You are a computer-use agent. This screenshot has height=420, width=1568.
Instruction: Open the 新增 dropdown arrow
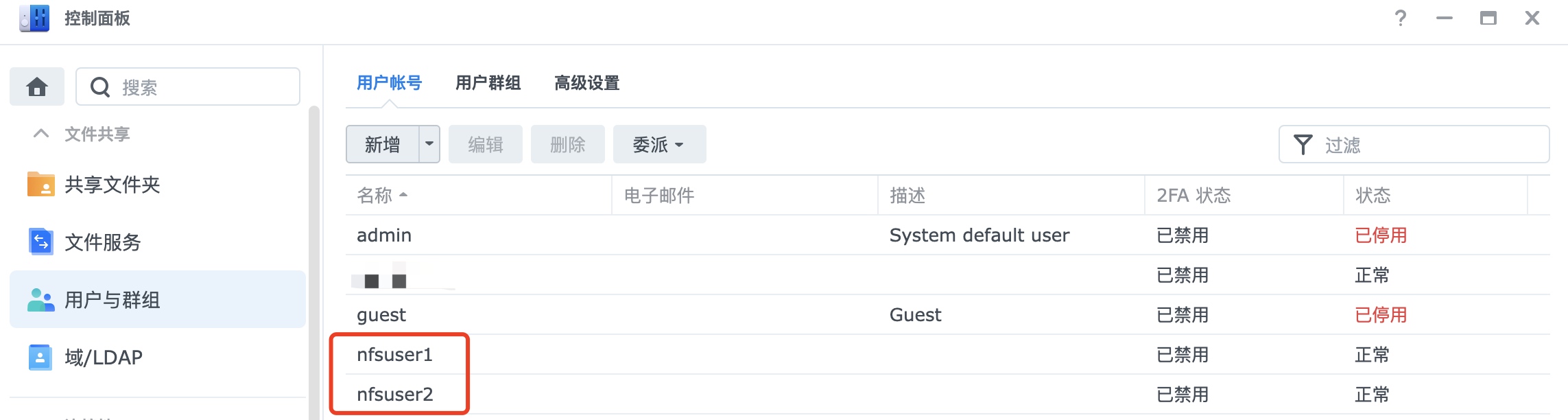click(x=429, y=144)
